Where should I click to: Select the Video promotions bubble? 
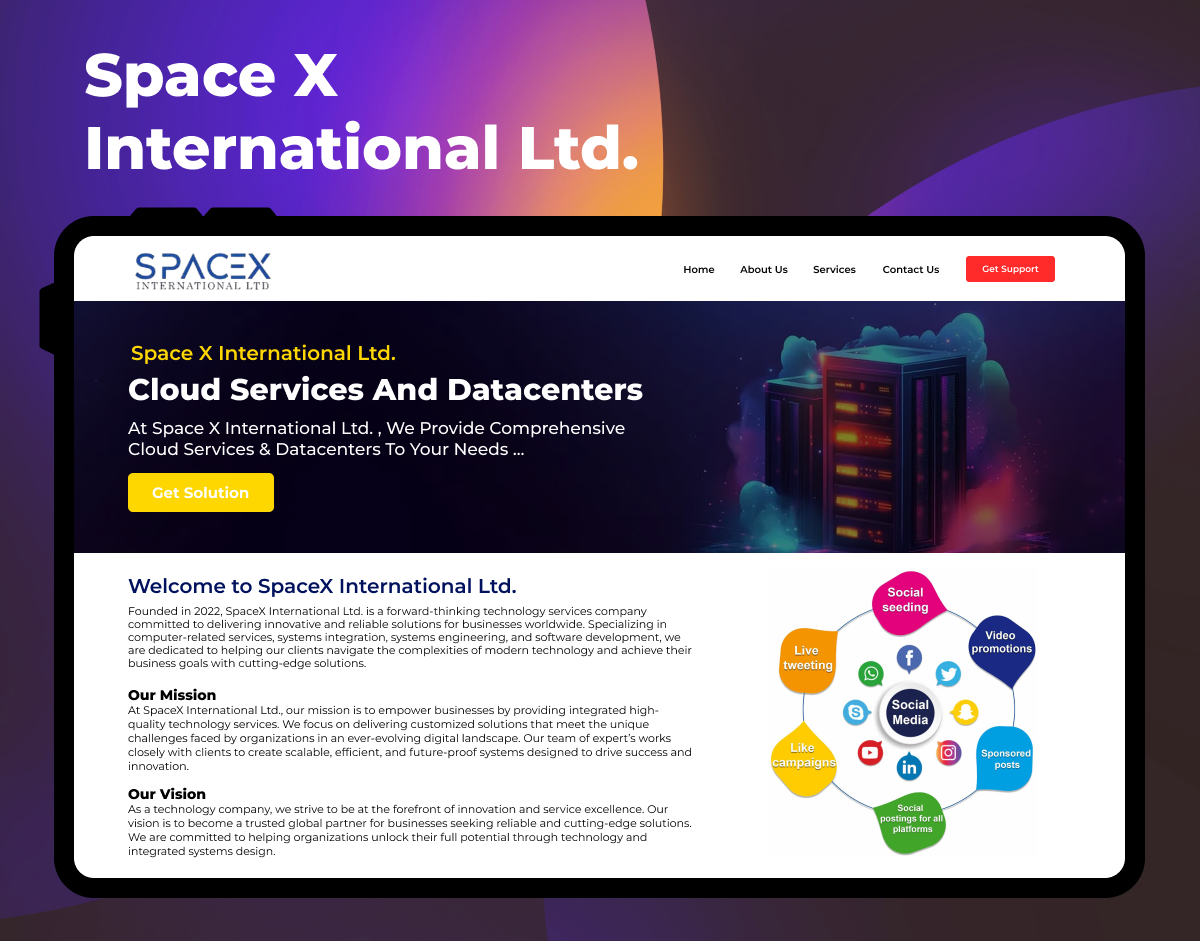point(1001,644)
